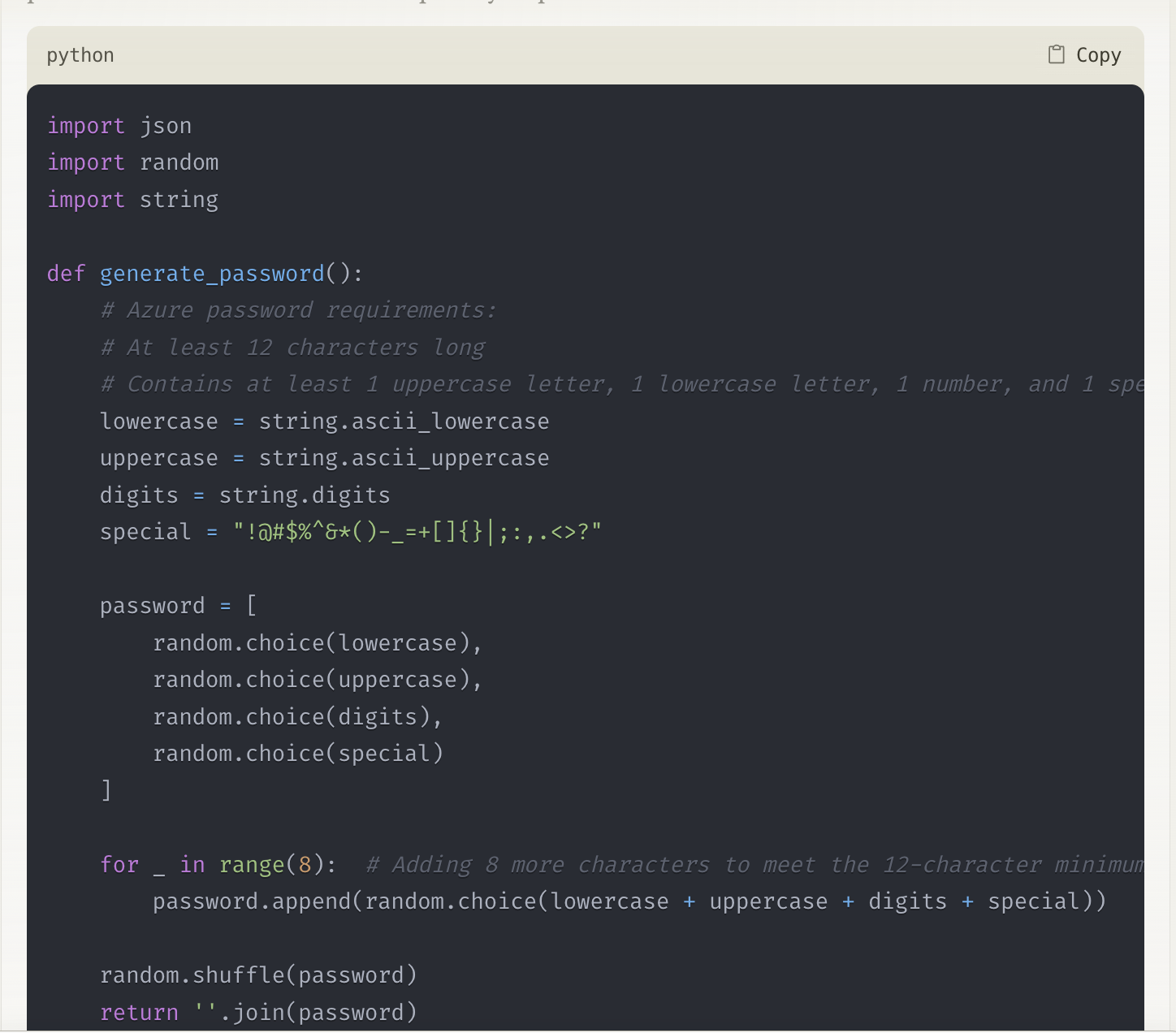1176x1033 pixels.
Task: Click the python language label
Action: [80, 55]
